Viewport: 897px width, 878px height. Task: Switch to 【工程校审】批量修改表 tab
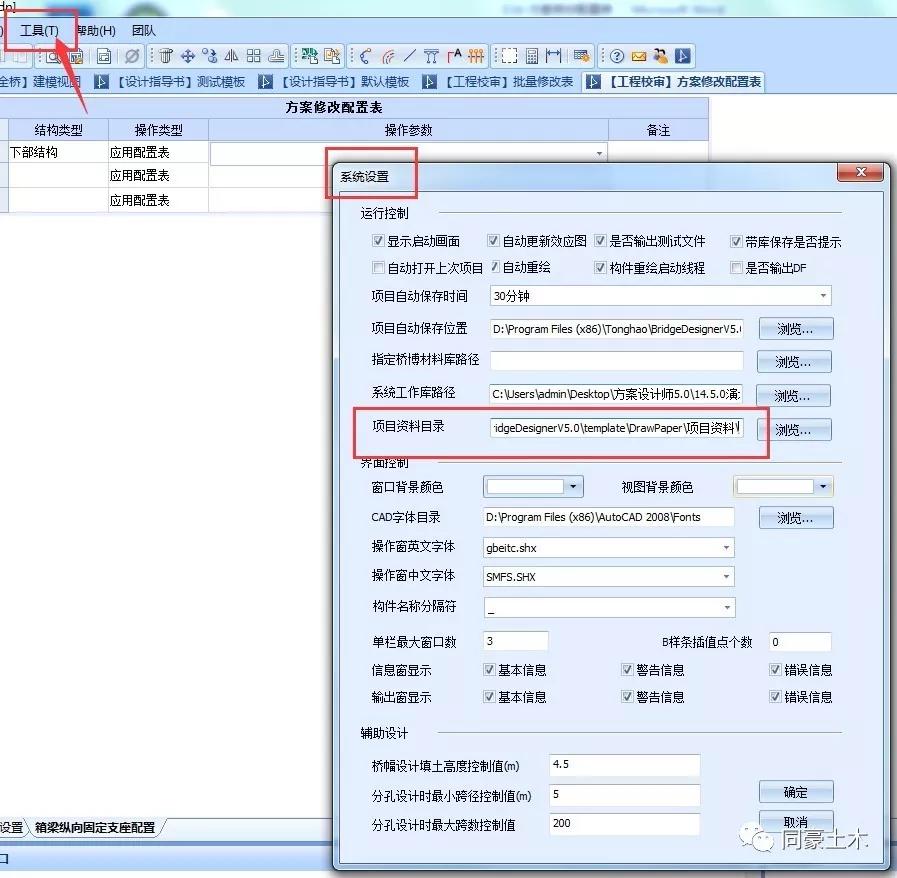pos(498,82)
